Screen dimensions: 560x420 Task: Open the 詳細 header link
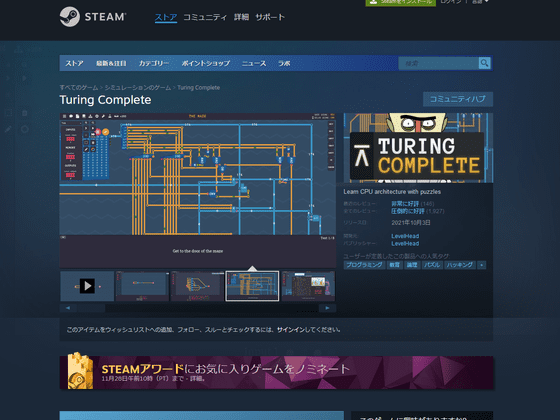pos(241,17)
